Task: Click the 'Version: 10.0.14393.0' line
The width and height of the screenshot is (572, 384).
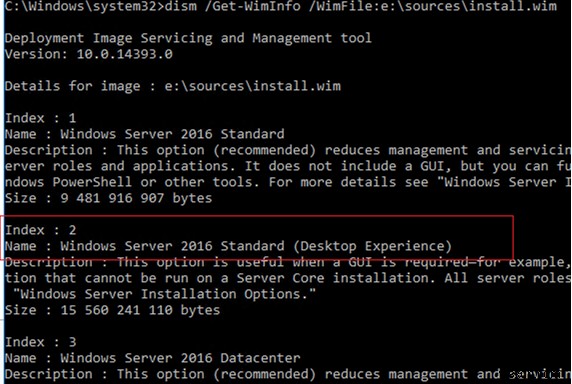Action: coord(89,54)
